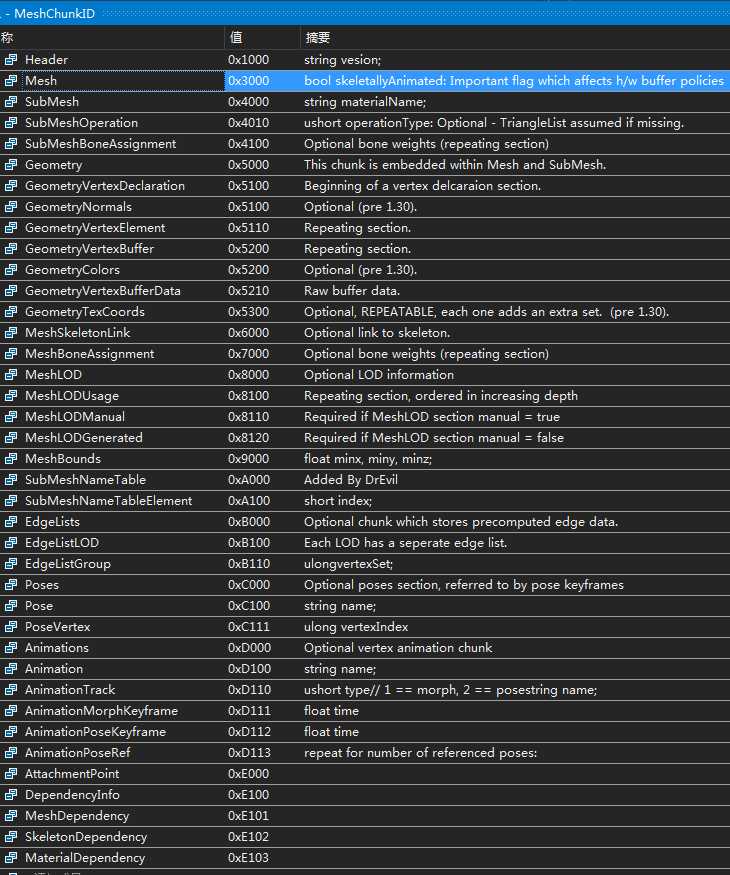
Task: Click the icon next to SubMeshOperation
Action: coord(11,123)
